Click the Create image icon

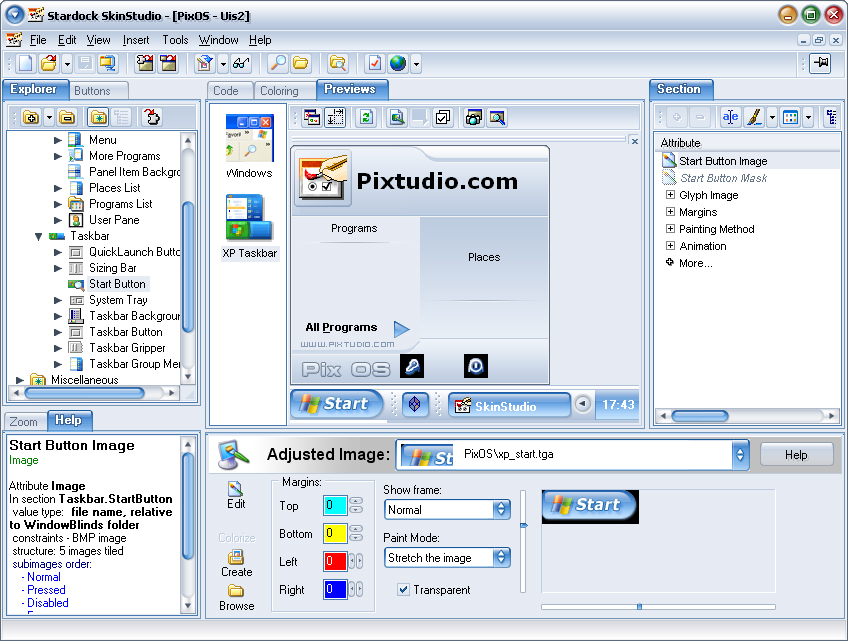click(x=236, y=563)
